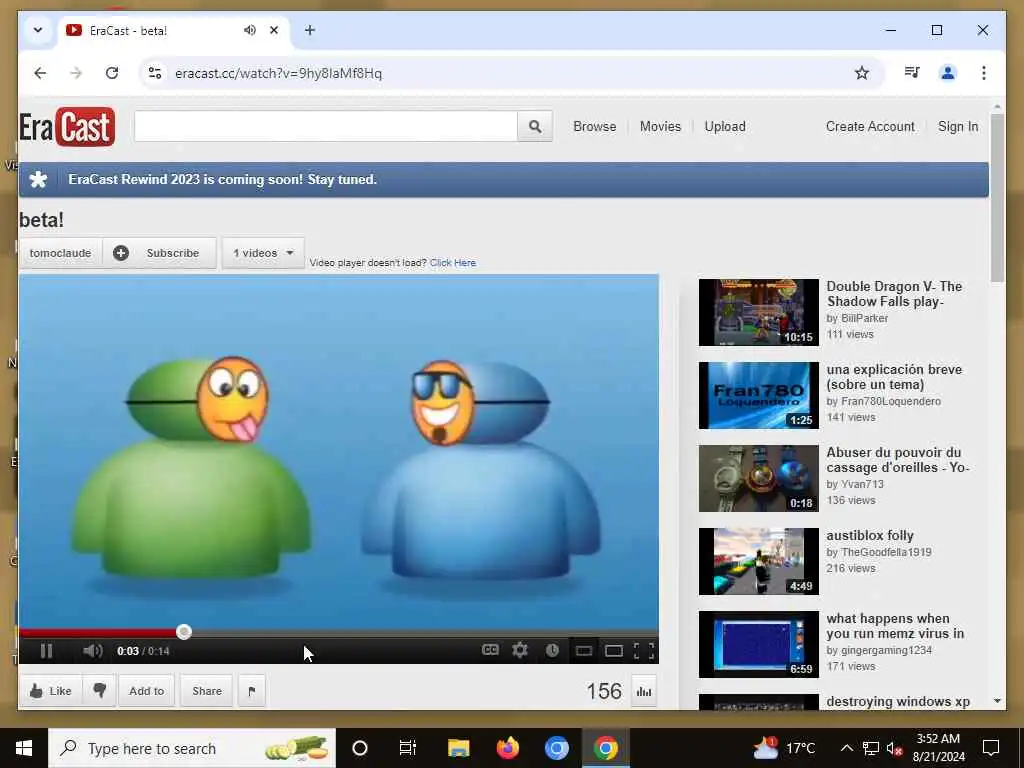Screen dimensions: 1024x768
Task: Reload the current page
Action: pyautogui.click(x=112, y=73)
